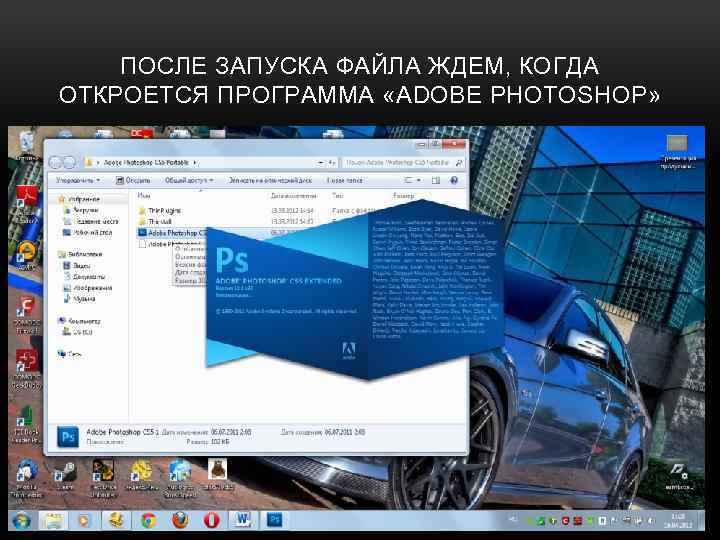Click the Photoshop splash screen Ps logo

[232, 260]
